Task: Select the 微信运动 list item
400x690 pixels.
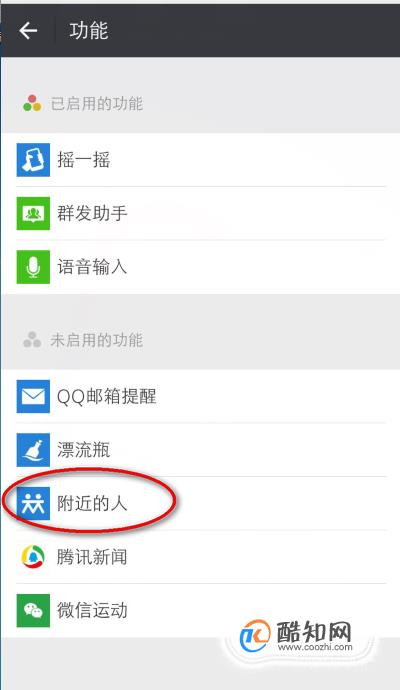Action: click(x=201, y=610)
